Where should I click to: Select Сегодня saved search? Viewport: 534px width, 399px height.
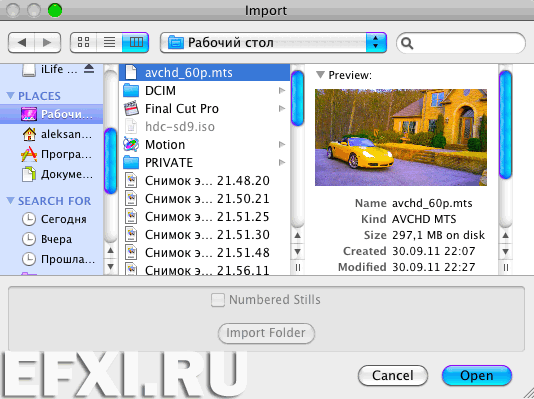tap(51, 219)
